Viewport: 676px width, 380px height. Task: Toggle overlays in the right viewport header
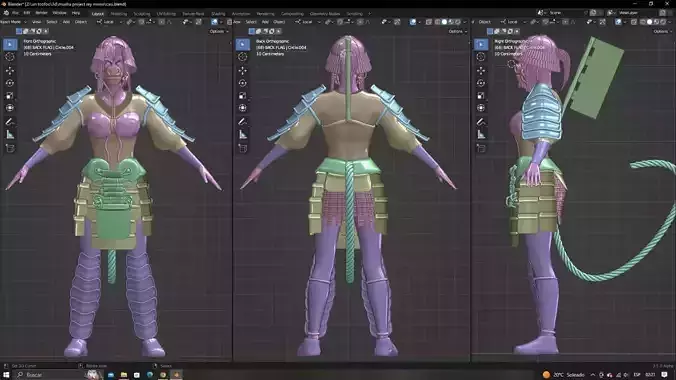coord(618,22)
